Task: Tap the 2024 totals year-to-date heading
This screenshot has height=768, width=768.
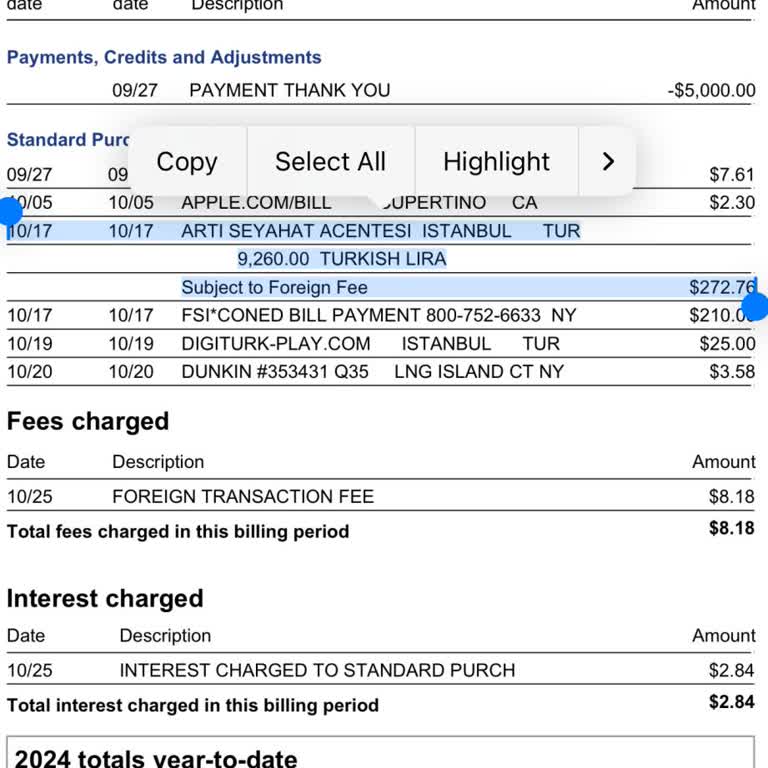Action: [156, 758]
